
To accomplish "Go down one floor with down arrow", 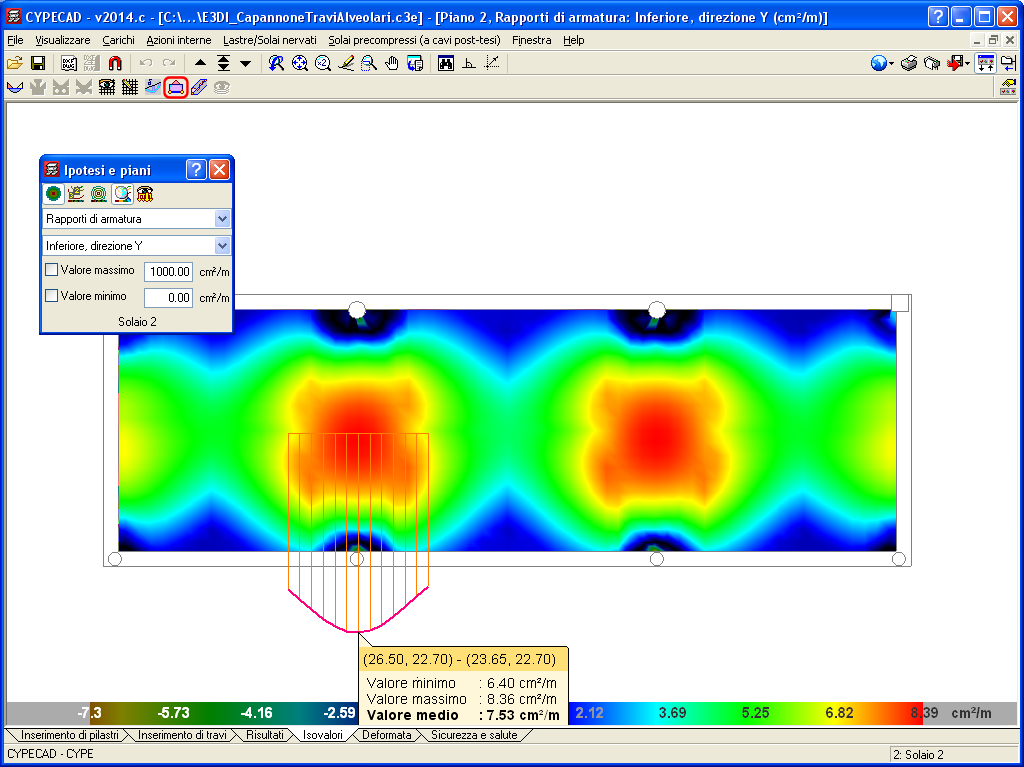I will 246,63.
